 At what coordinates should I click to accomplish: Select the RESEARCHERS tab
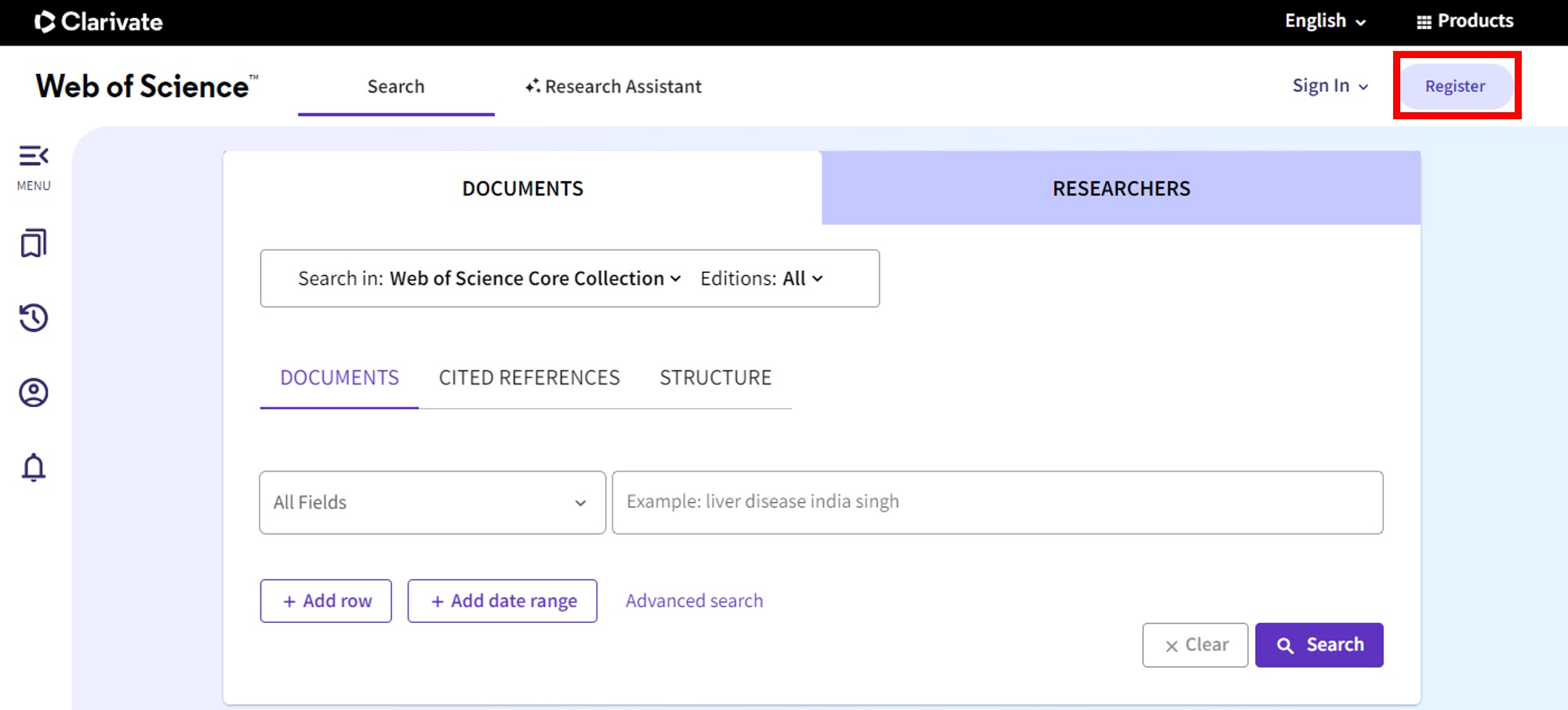1121,188
